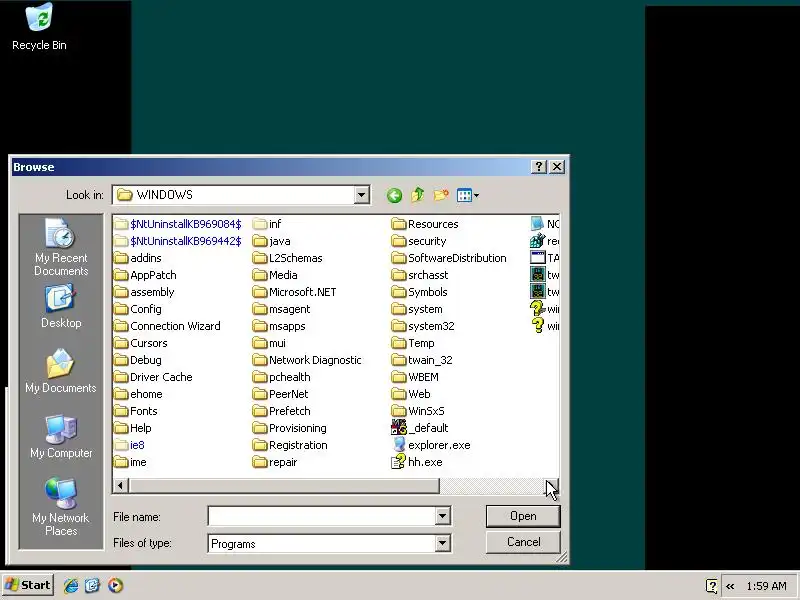Image resolution: width=800 pixels, height=600 pixels.
Task: Click the Cancel button
Action: (x=523, y=542)
